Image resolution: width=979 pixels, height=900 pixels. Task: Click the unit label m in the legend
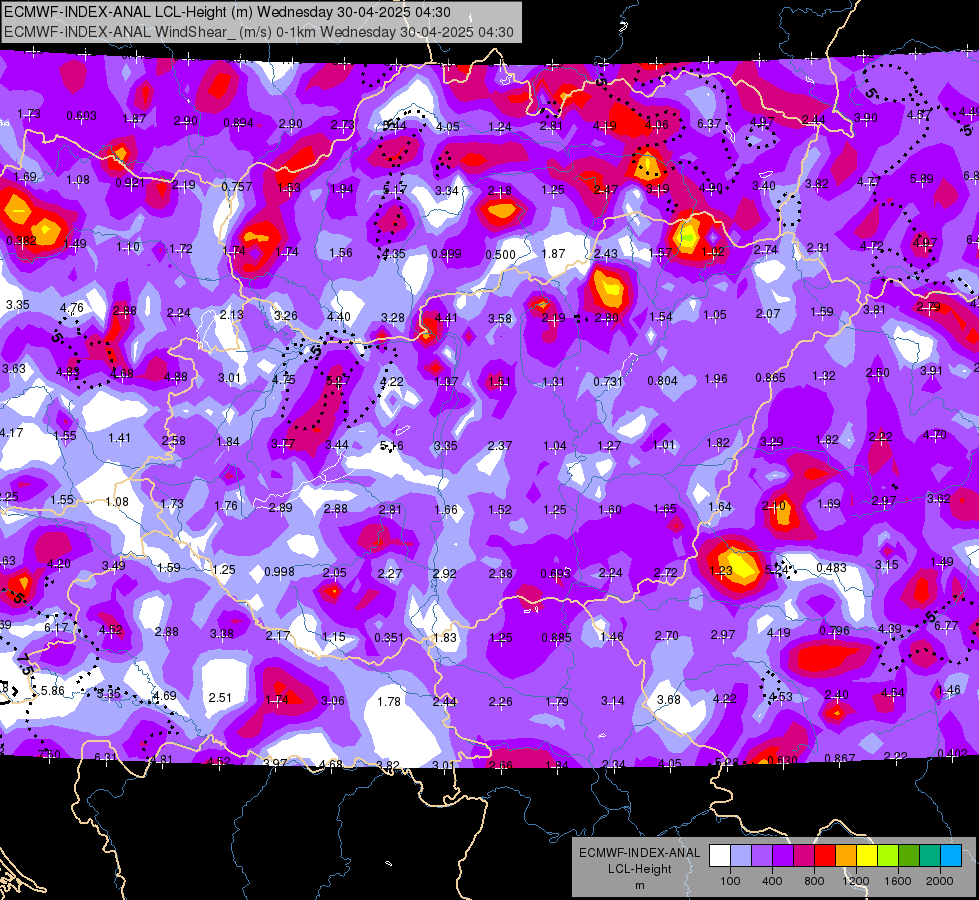[x=640, y=886]
